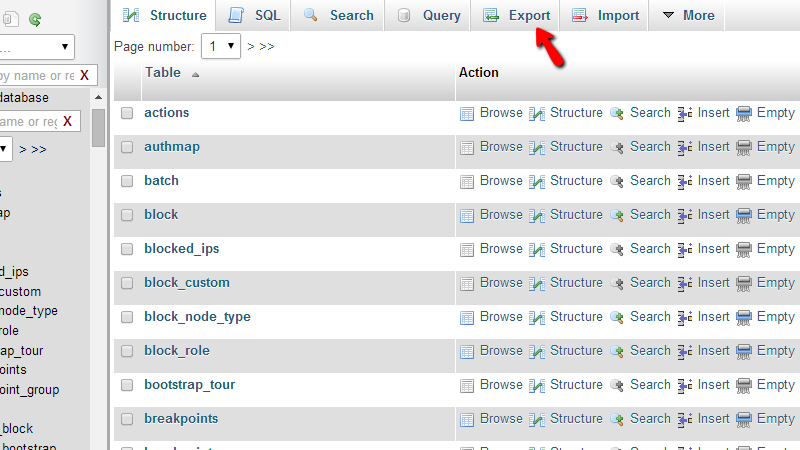This screenshot has width=800, height=450.
Task: Check the block table checkbox
Action: [x=127, y=215]
